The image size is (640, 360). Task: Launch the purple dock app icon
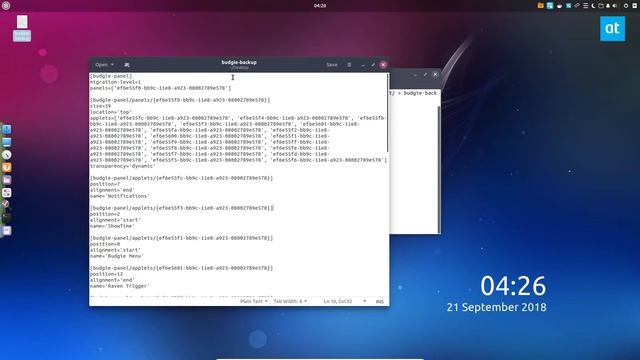7,180
